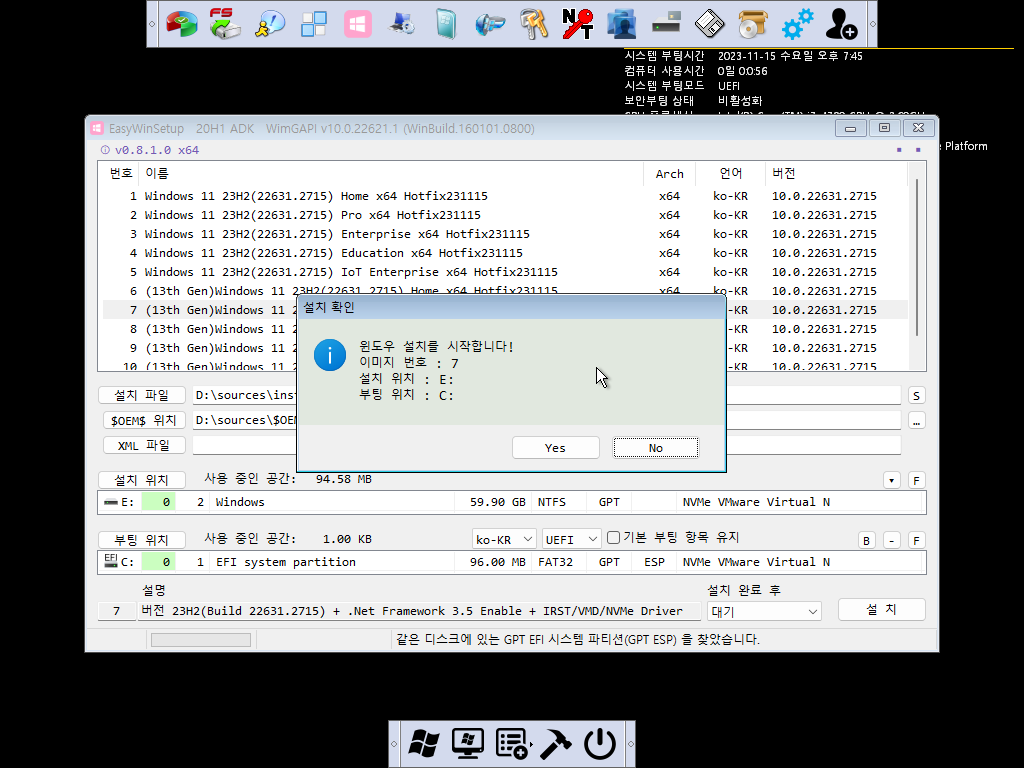Click the info icon next to v0.8.1.0
The width and height of the screenshot is (1024, 768).
point(105,150)
